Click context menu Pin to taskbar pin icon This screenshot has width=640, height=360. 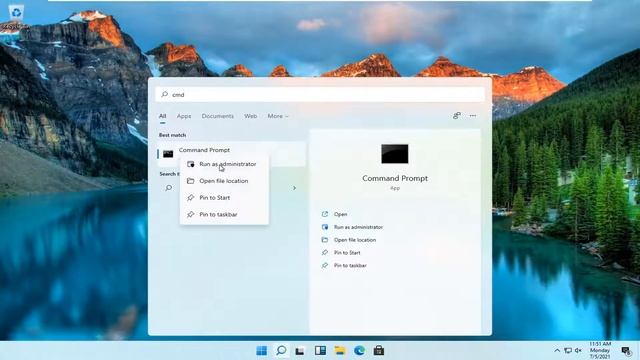191,214
